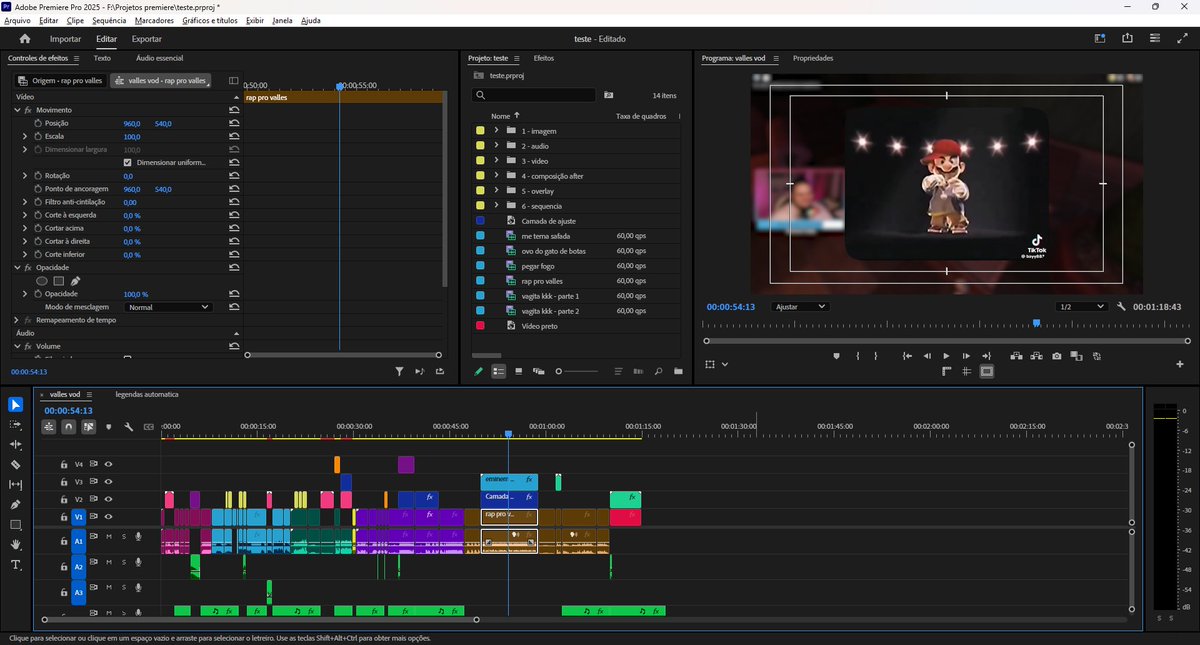
Task: Select the Hand tool
Action: point(16,545)
